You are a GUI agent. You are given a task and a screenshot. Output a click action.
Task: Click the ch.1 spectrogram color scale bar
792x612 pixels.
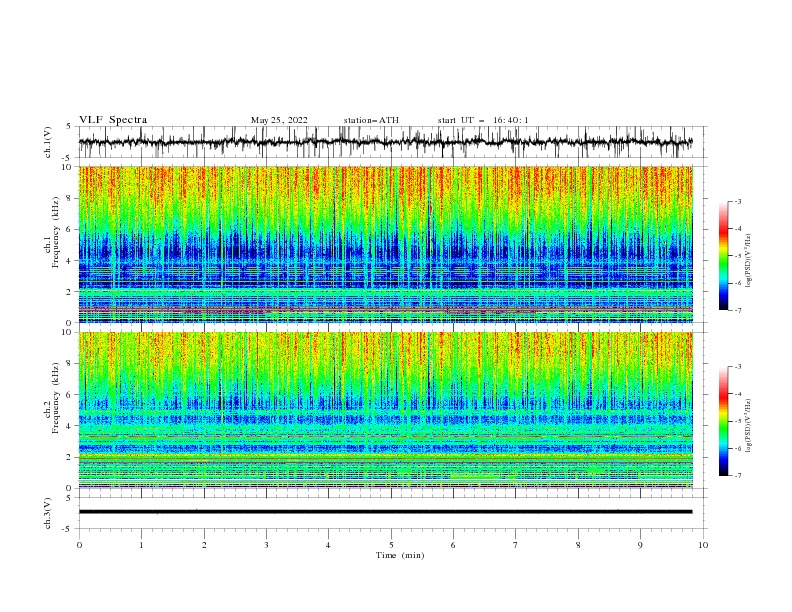pos(723,255)
